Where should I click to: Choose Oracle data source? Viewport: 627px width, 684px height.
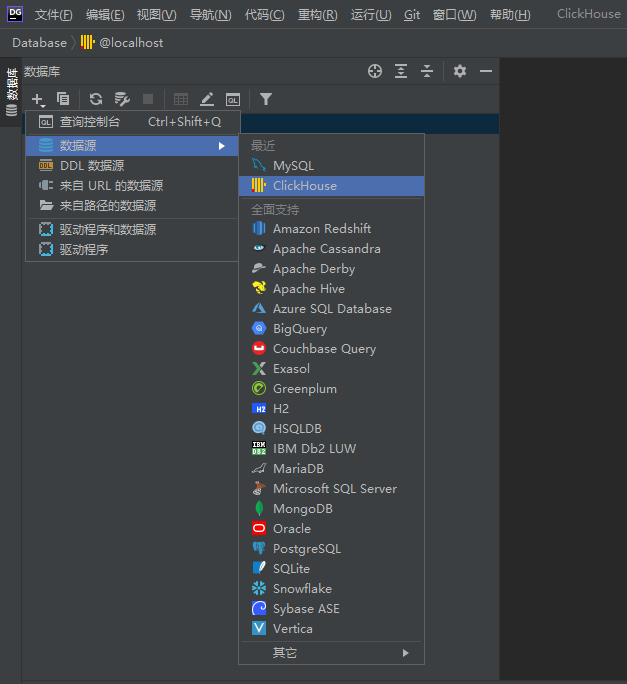(332, 529)
